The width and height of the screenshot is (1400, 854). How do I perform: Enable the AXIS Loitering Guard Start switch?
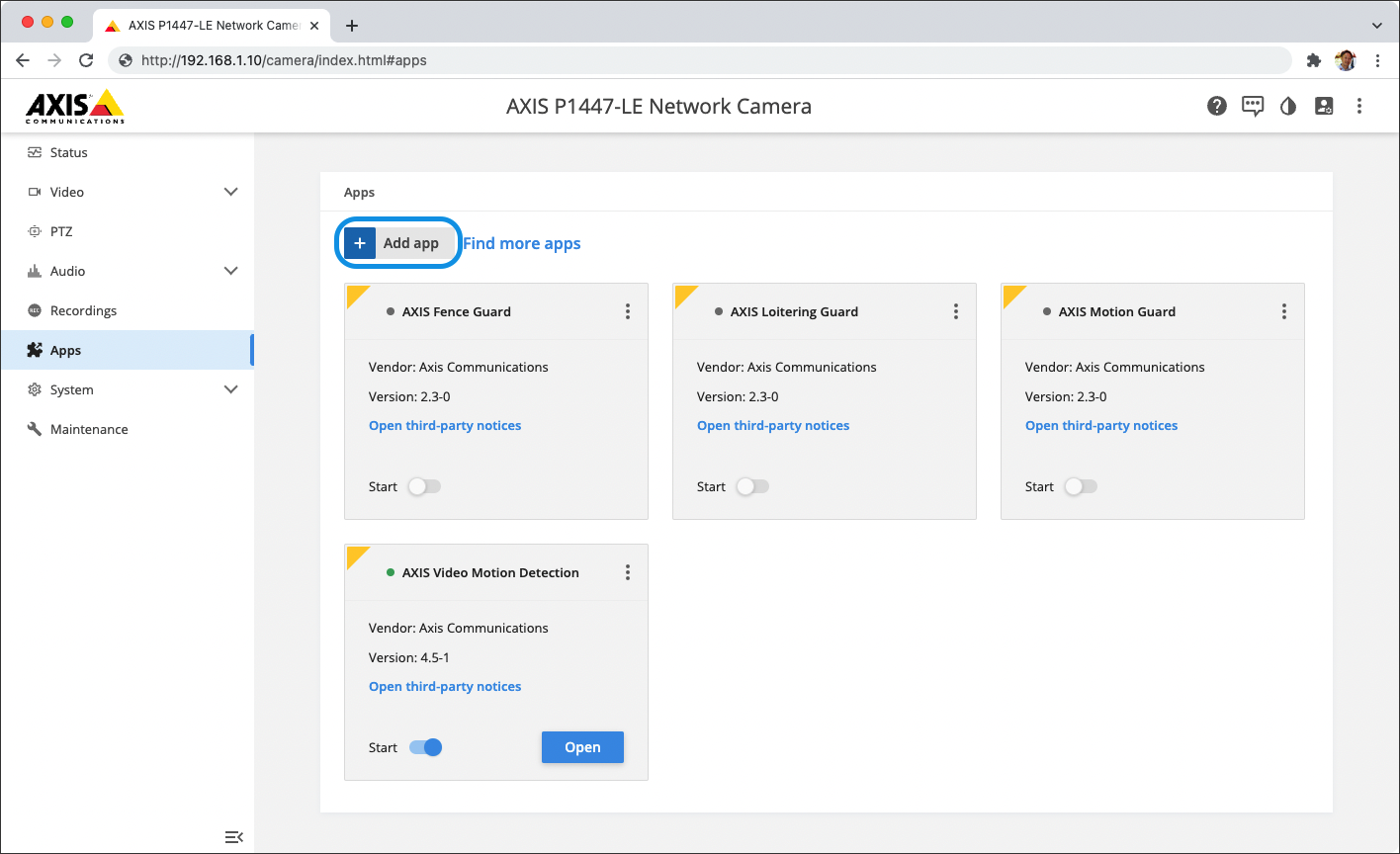[x=752, y=486]
